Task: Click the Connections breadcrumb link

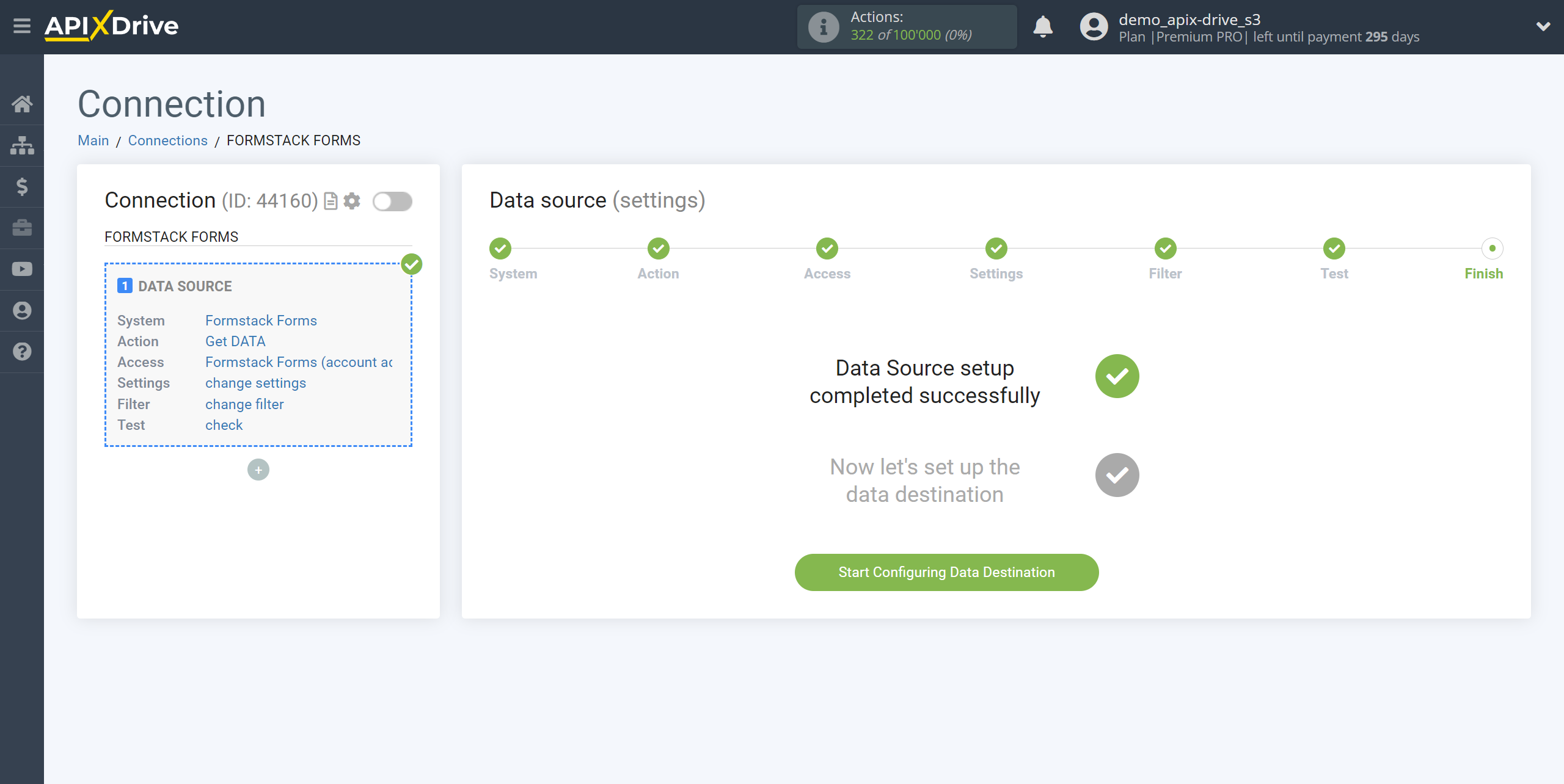Action: (168, 140)
